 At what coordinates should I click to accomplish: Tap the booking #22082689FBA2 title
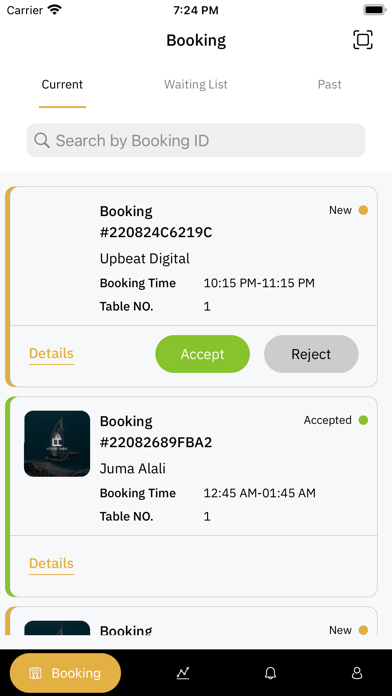(156, 431)
